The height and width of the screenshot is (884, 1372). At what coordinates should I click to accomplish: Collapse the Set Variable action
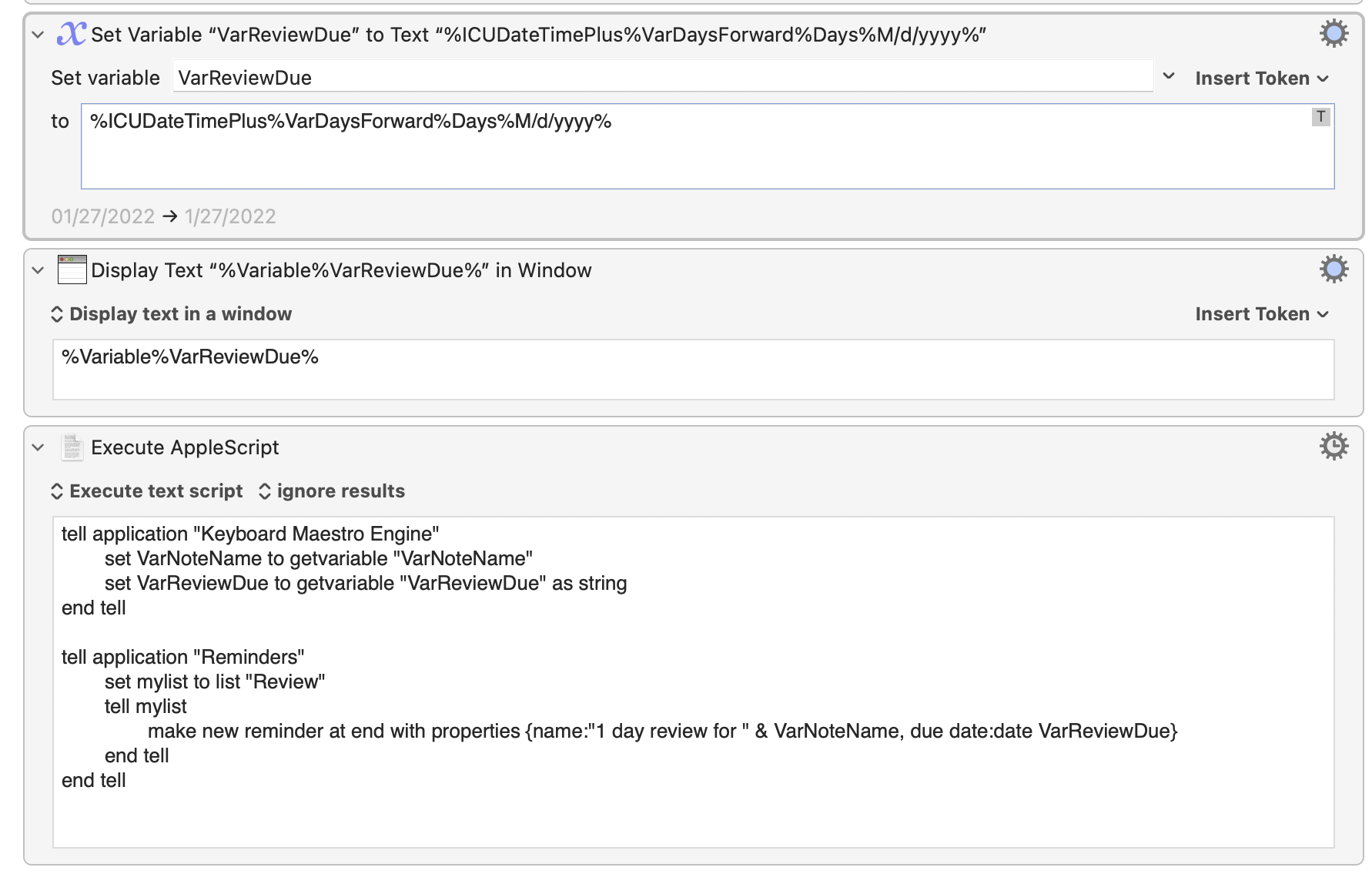tap(38, 35)
